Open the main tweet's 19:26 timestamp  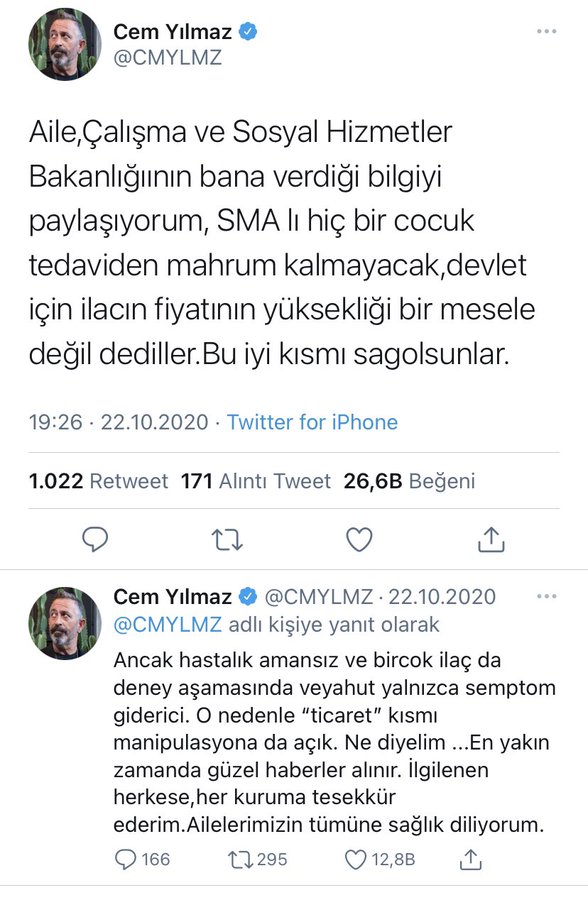click(56, 422)
